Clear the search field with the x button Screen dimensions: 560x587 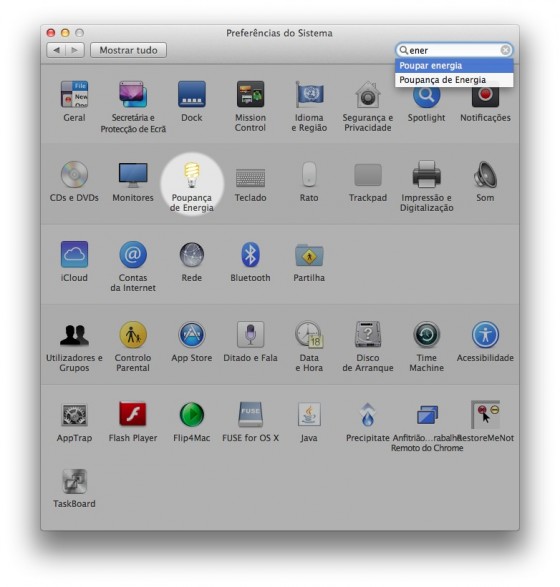(x=505, y=50)
